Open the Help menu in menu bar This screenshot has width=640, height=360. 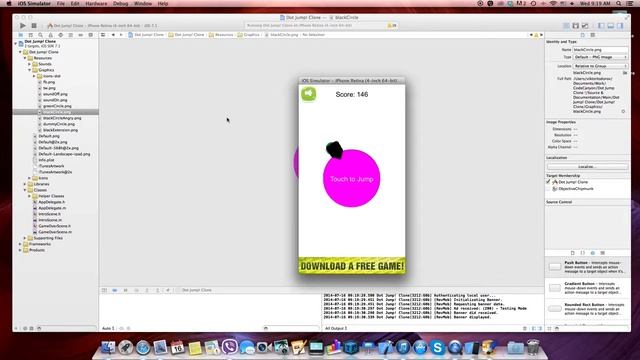click(x=162, y=4)
